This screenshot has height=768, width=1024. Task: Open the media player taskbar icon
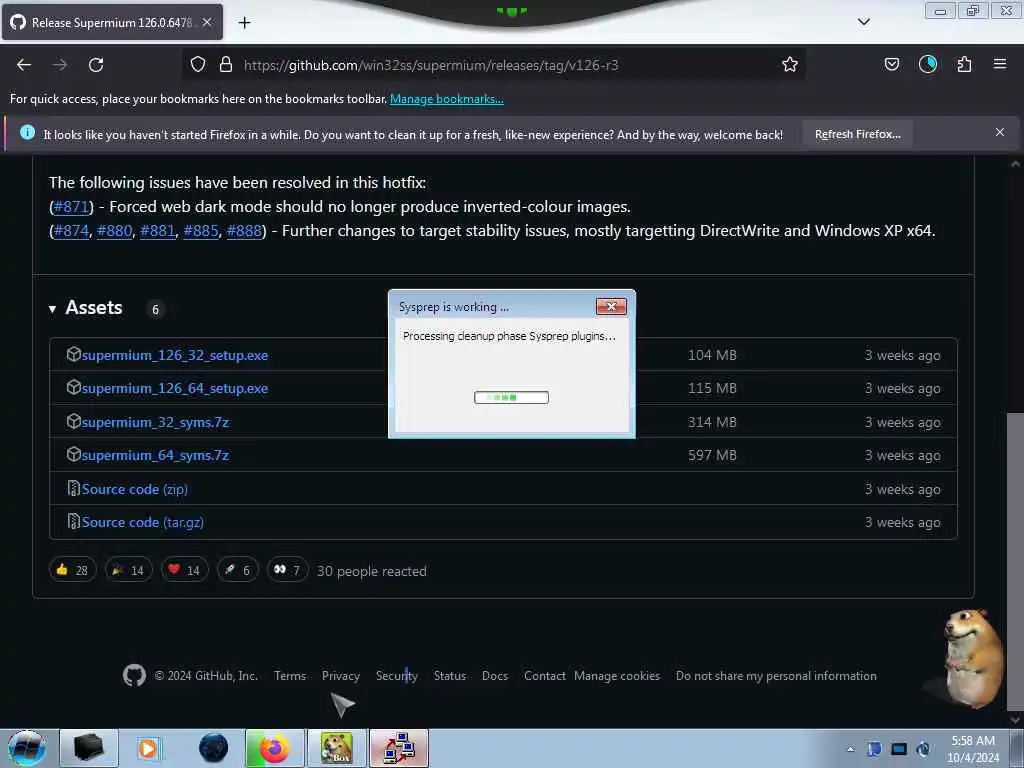(148, 748)
